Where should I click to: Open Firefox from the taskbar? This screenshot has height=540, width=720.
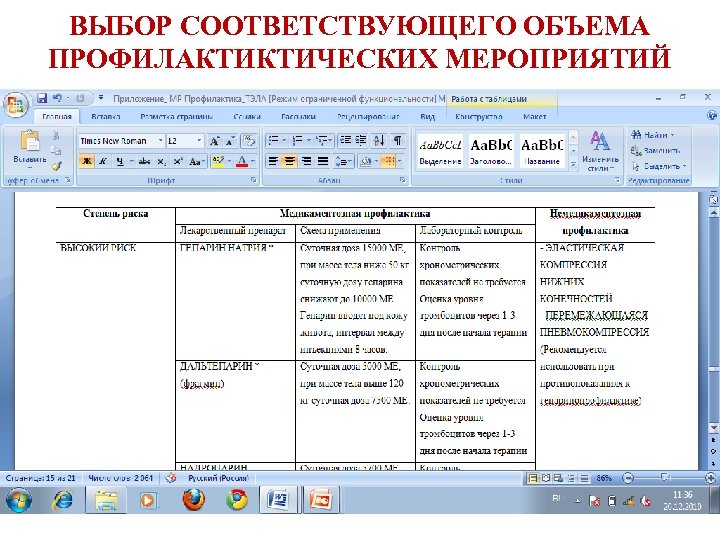coord(194,500)
